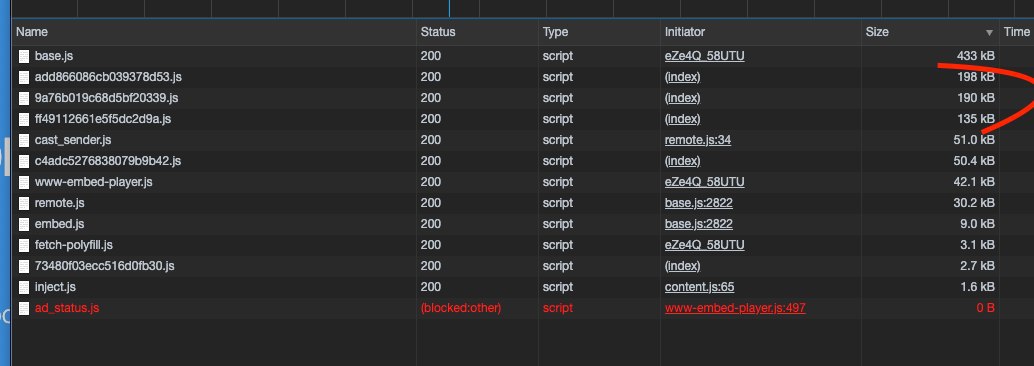1034x366 pixels.
Task: Open base.js:2822 initiator of remote.js
Action: tap(698, 203)
